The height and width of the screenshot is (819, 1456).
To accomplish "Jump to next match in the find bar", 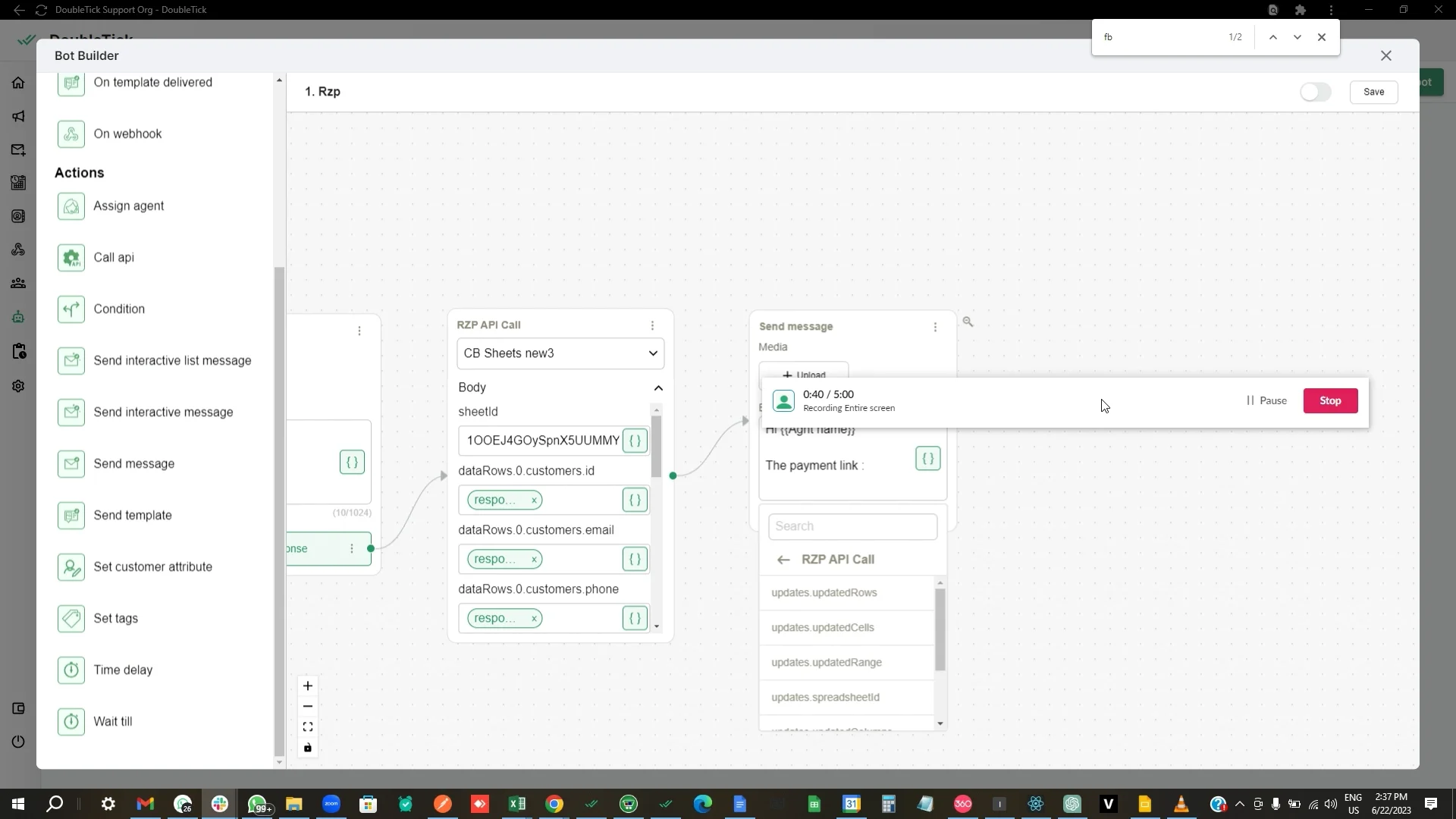I will [1297, 36].
